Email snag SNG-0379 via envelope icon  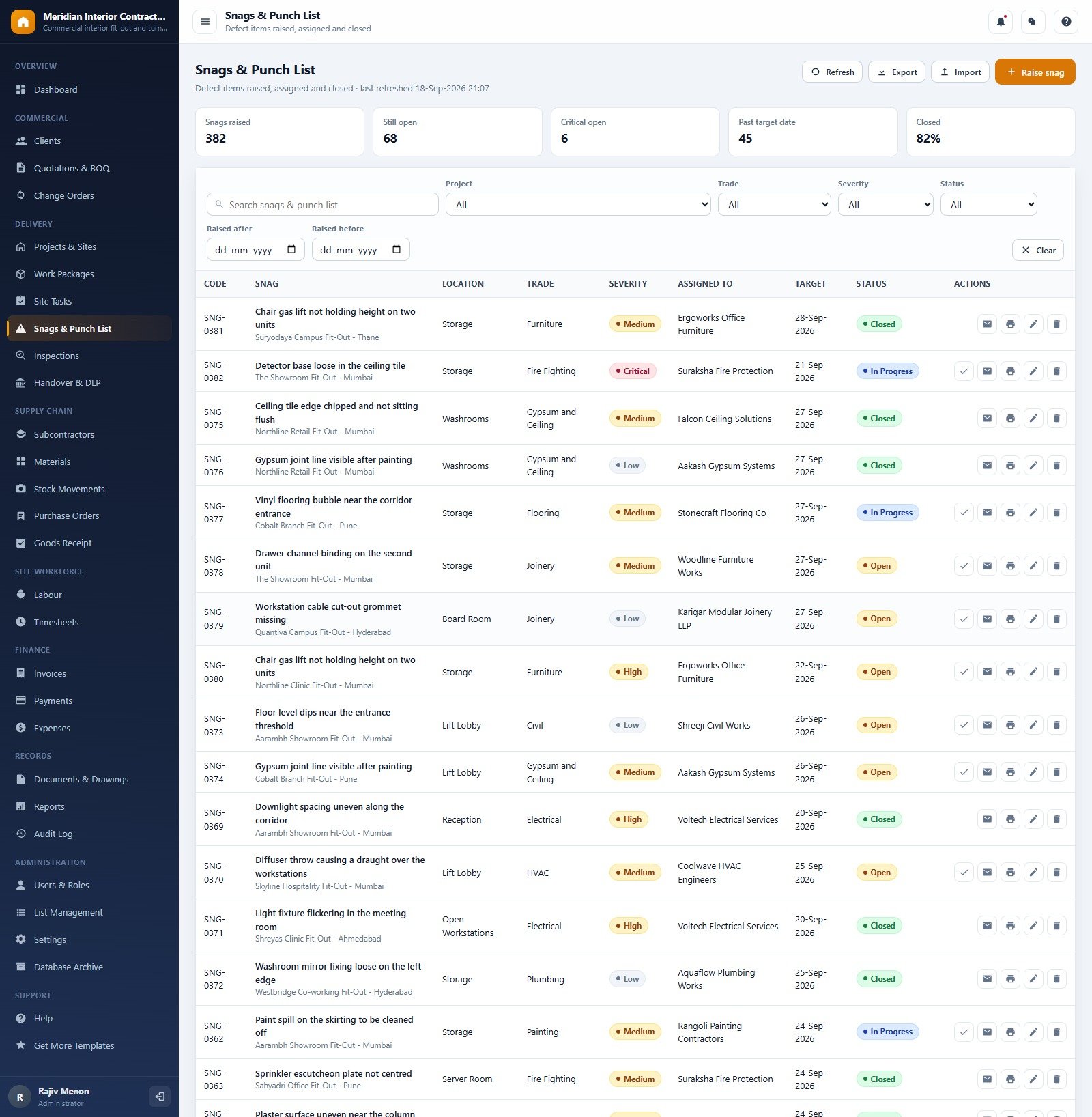(x=987, y=619)
